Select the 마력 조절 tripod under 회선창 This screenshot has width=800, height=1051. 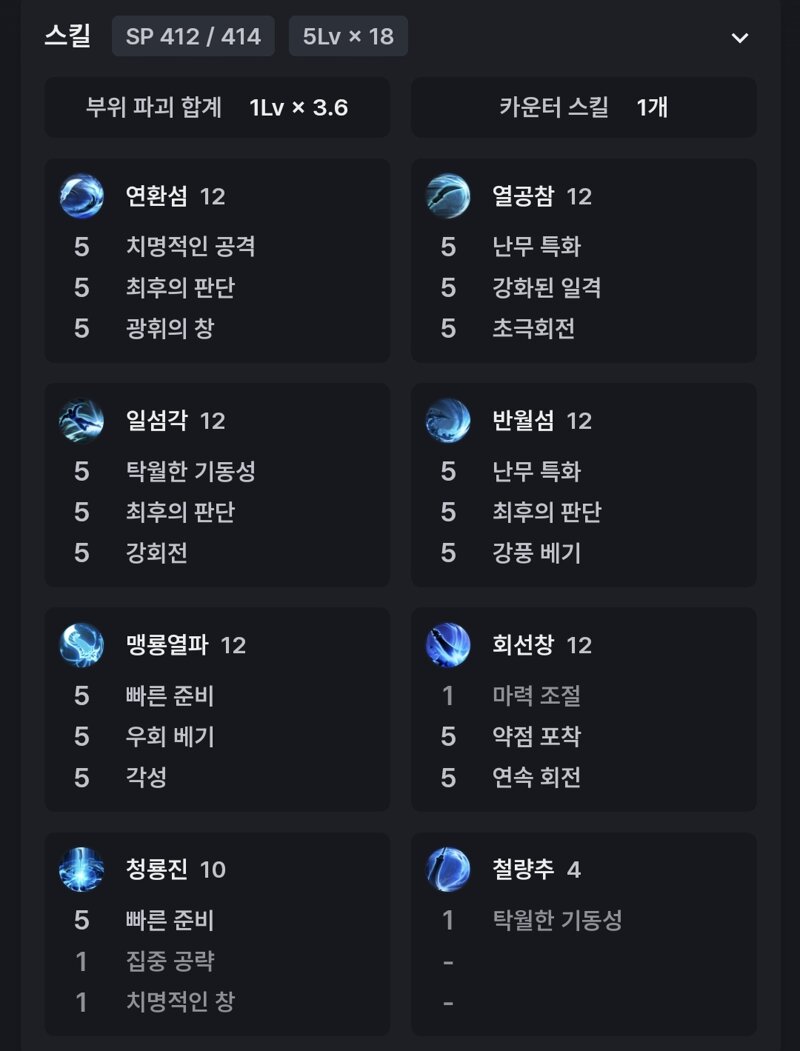click(537, 696)
